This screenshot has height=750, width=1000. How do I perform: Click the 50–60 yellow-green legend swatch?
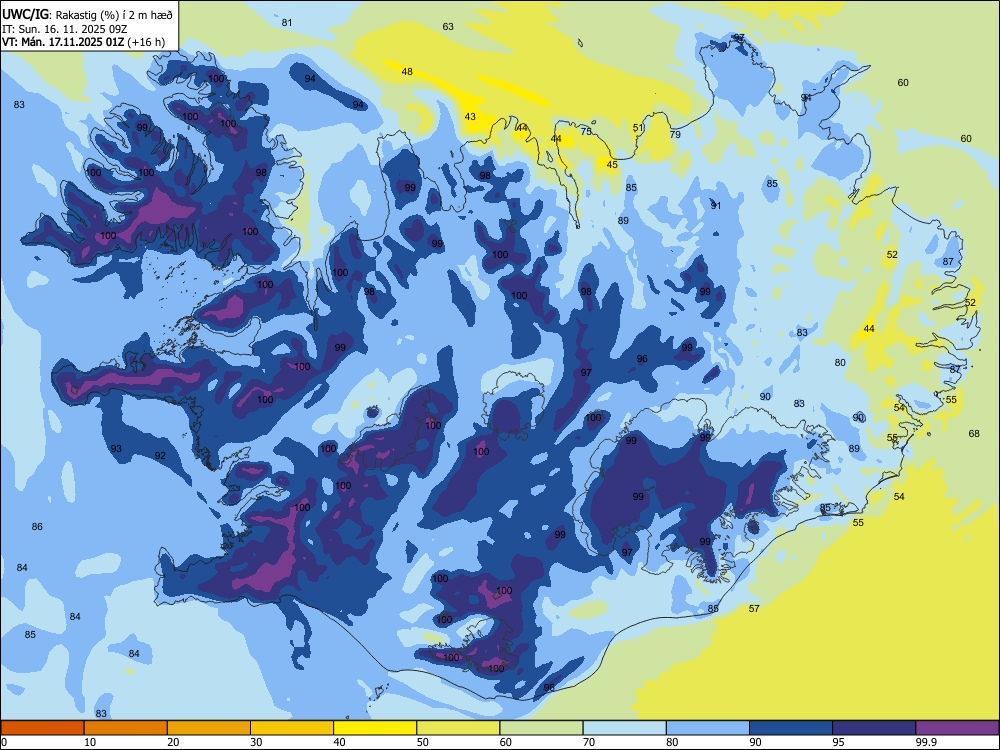click(x=458, y=728)
